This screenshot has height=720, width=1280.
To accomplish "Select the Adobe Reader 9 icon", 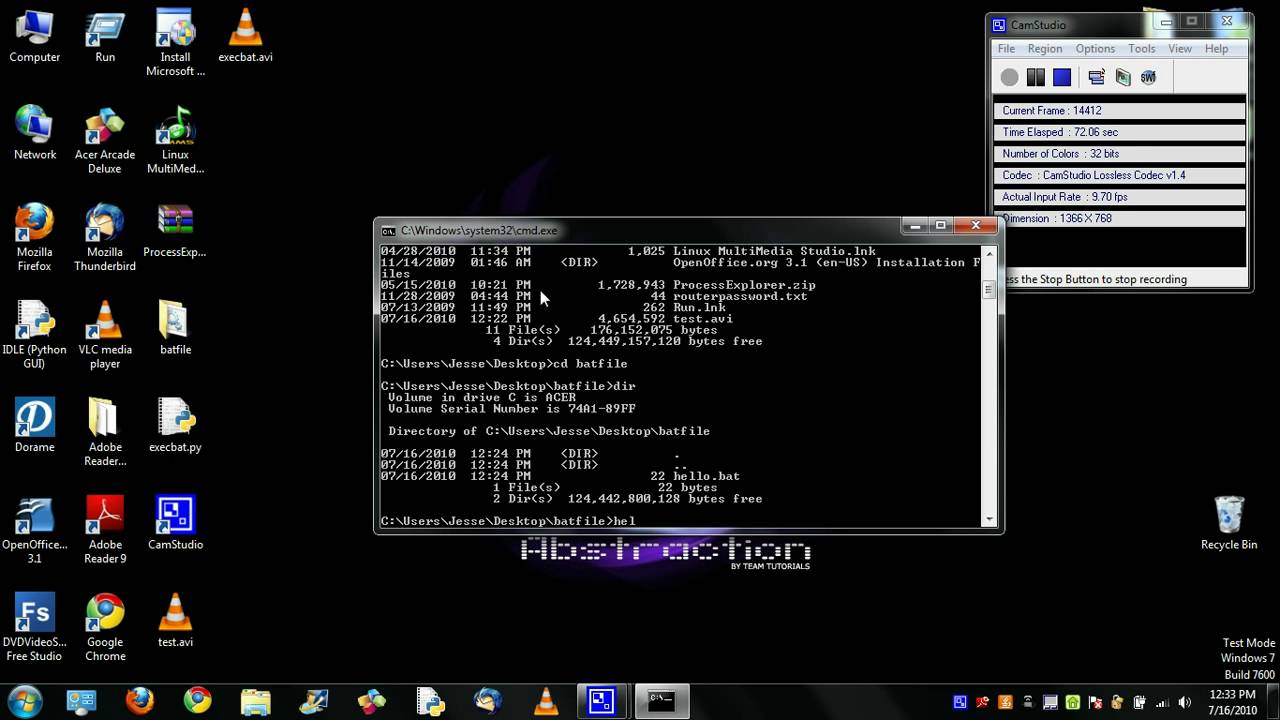I will (x=105, y=530).
